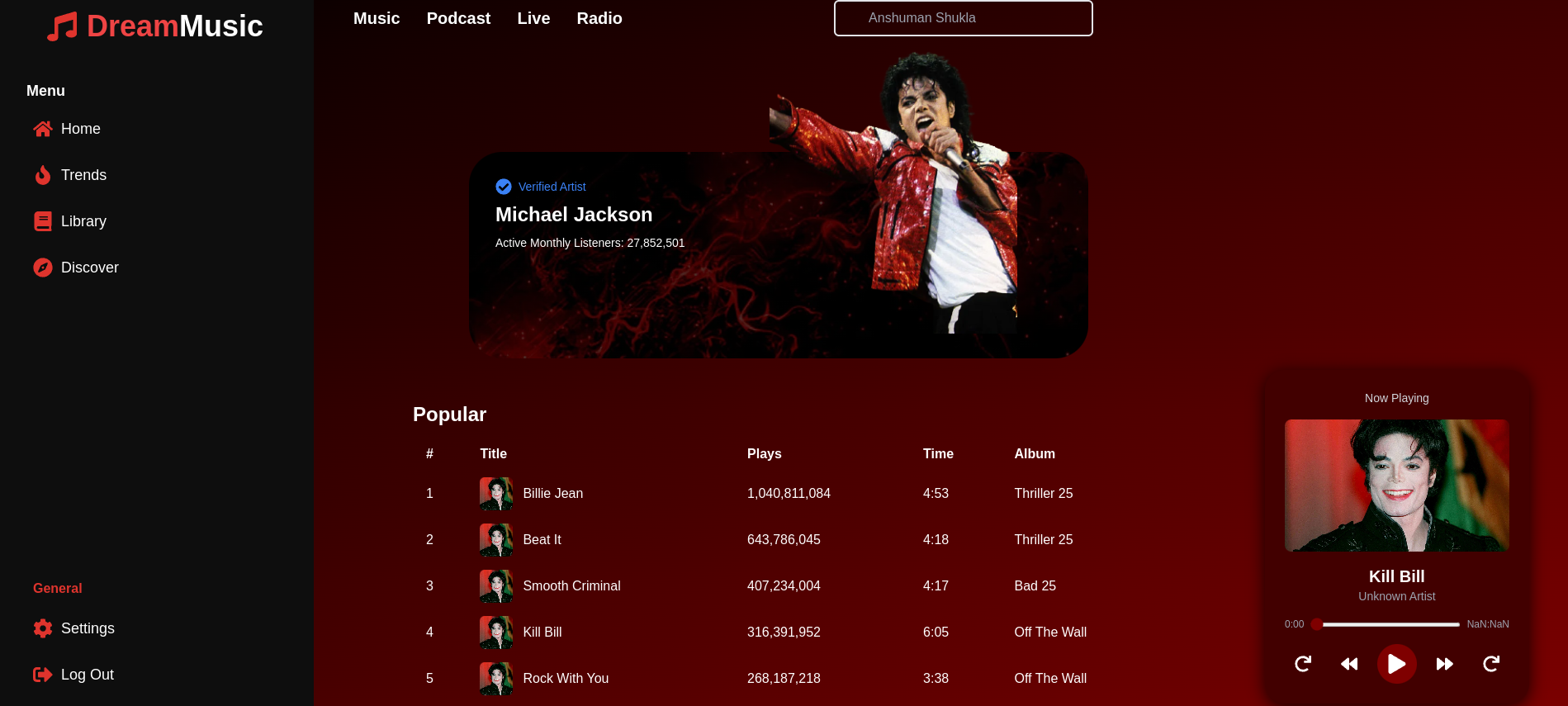
Task: Open Library from the sidebar
Action: [x=83, y=221]
